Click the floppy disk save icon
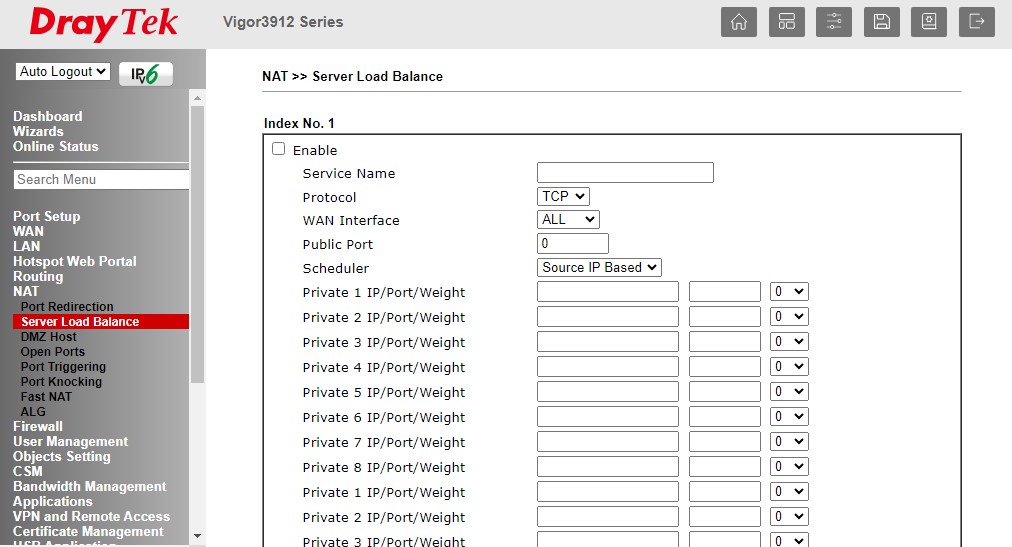The height and width of the screenshot is (547, 1012). (881, 22)
